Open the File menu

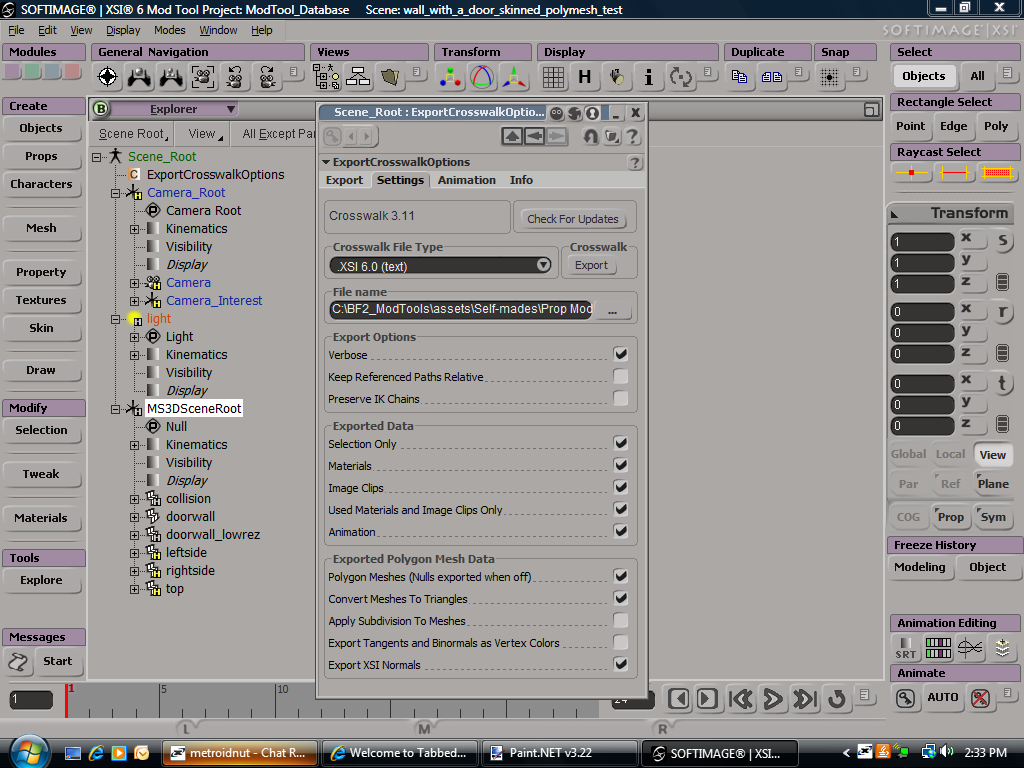tap(16, 30)
